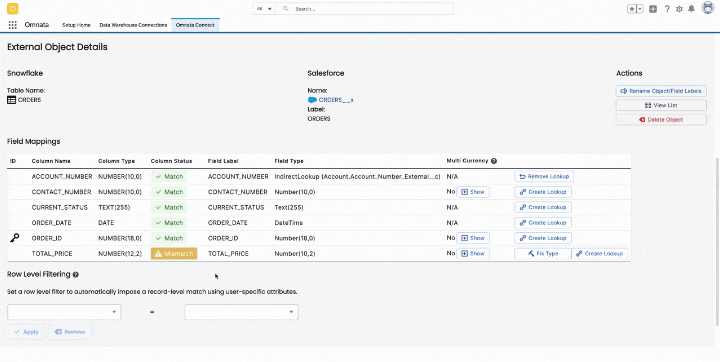Click Show for TOTAL_PRICE multi currency
Viewport: 720px width, 362px height.
coord(472,254)
